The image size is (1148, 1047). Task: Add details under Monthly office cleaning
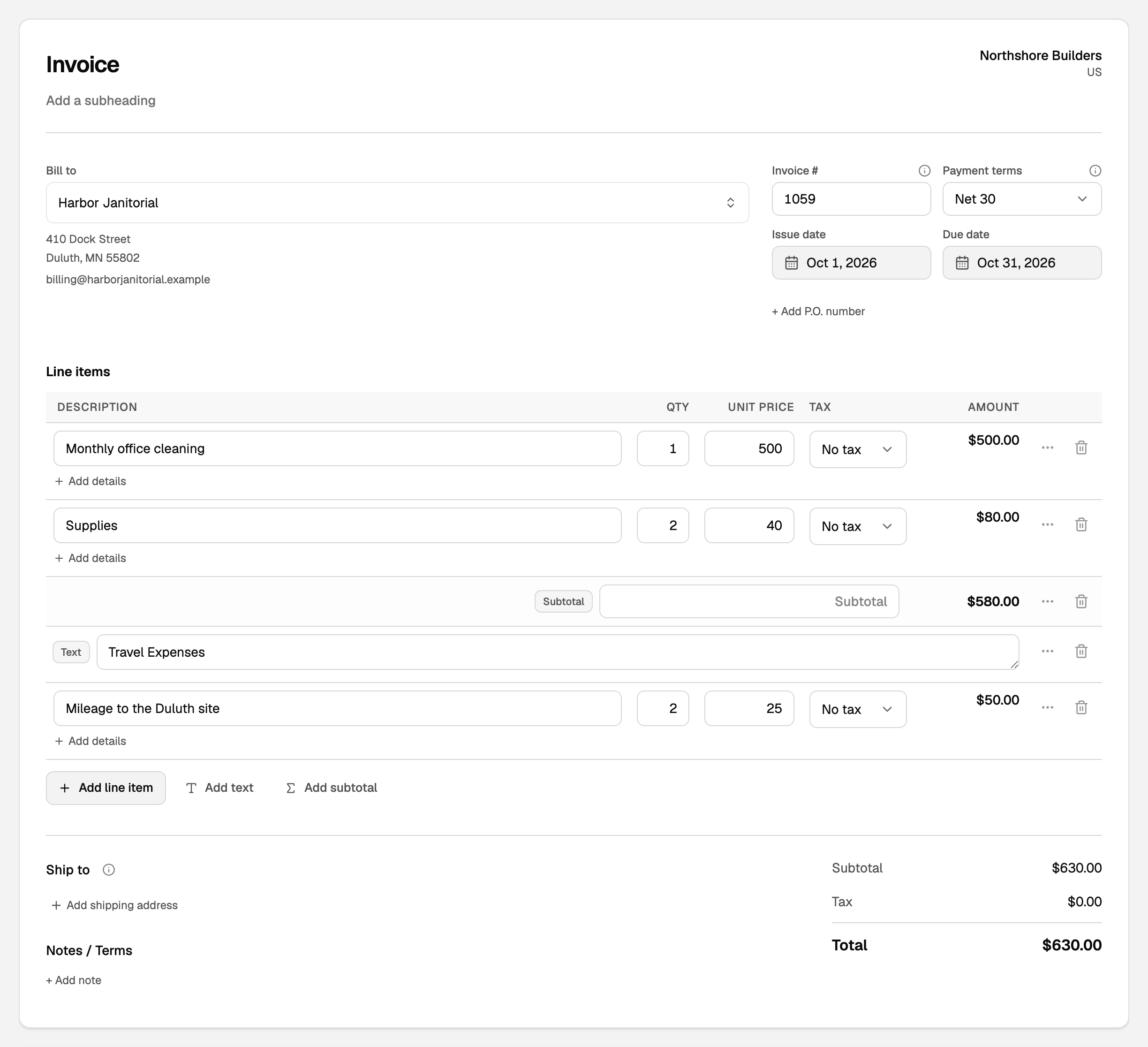[91, 481]
